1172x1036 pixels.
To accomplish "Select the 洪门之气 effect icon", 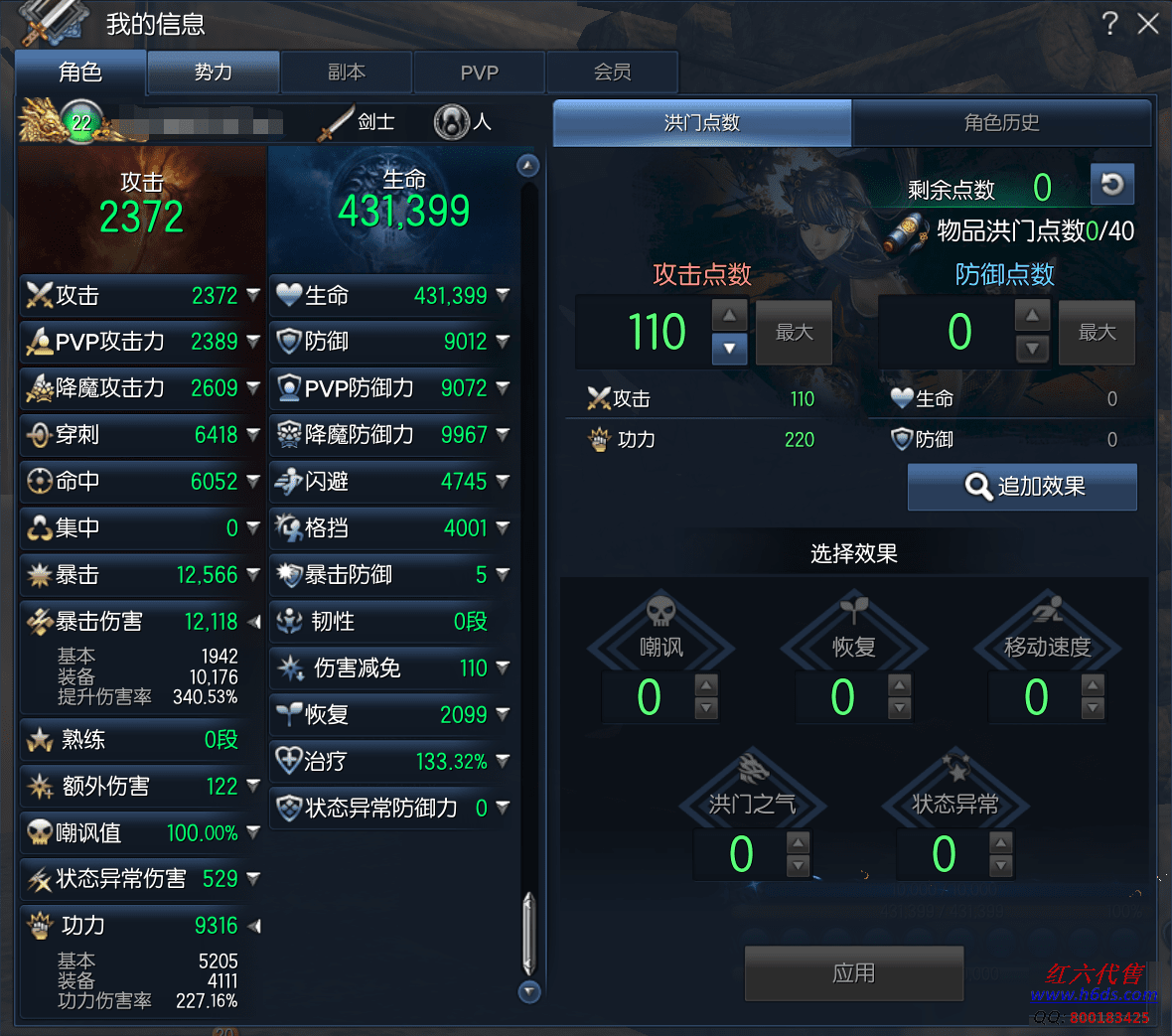I will pyautogui.click(x=753, y=768).
